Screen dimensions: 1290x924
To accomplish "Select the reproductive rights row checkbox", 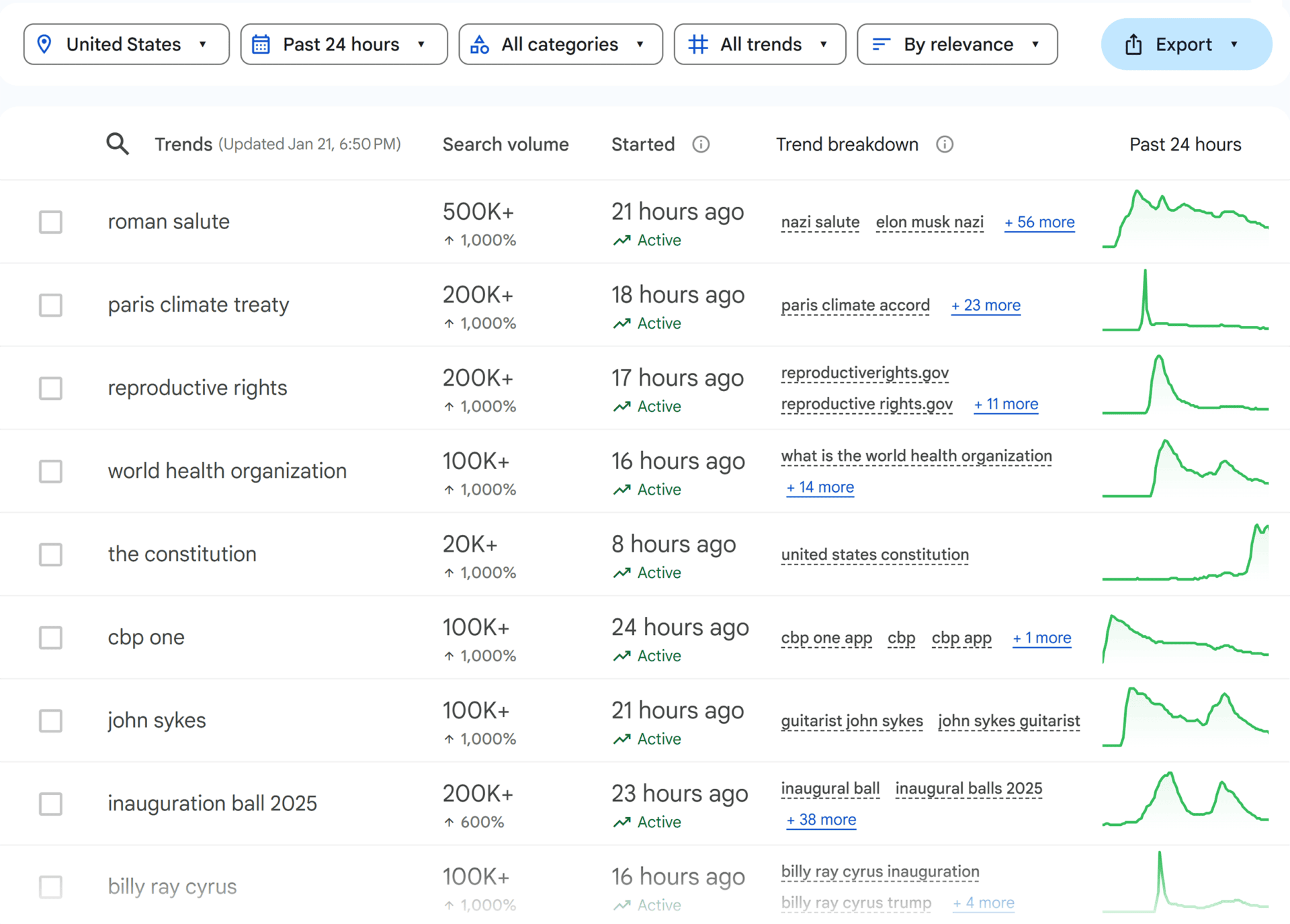I will tap(50, 388).
